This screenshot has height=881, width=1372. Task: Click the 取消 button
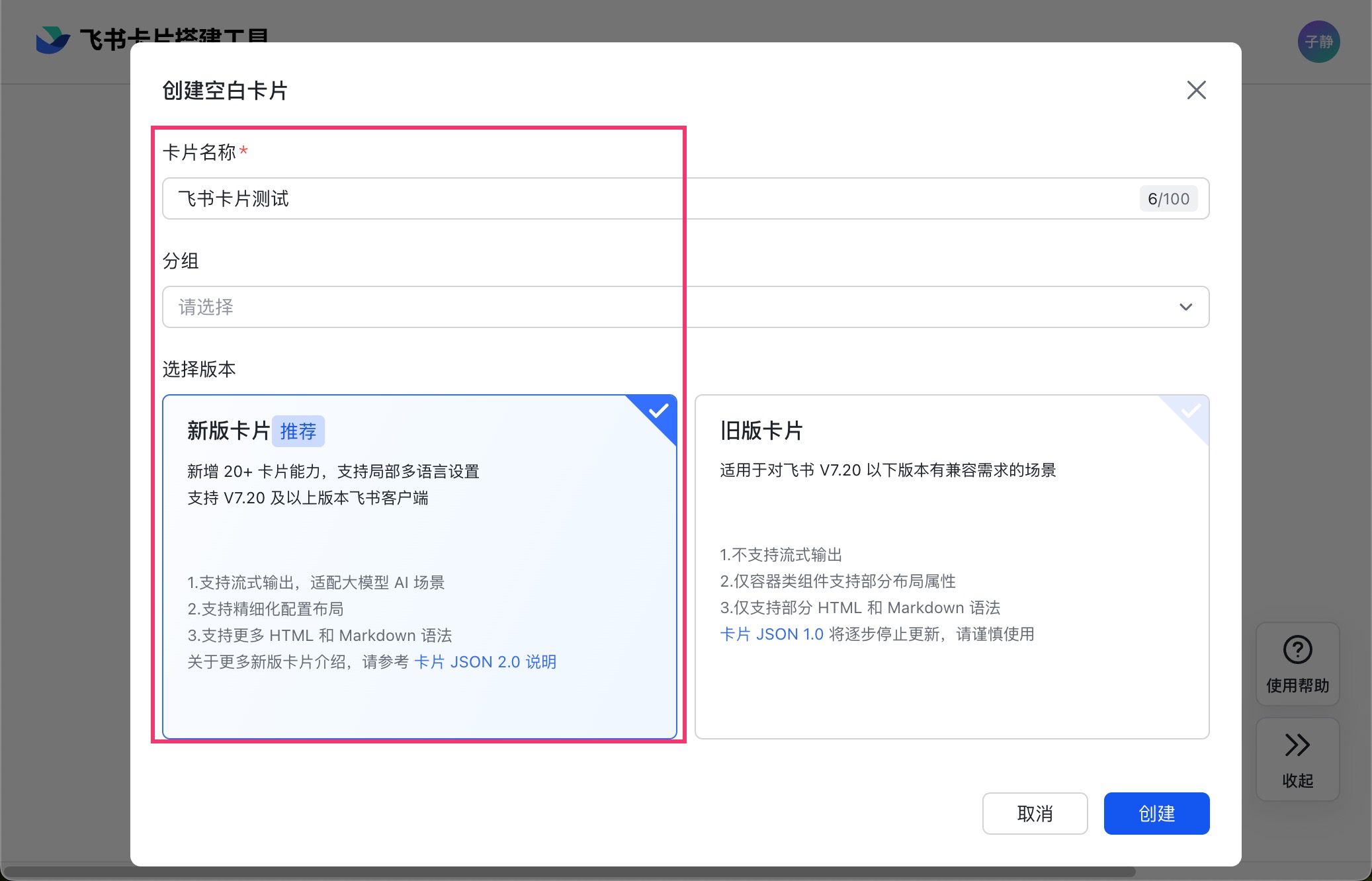point(1035,814)
